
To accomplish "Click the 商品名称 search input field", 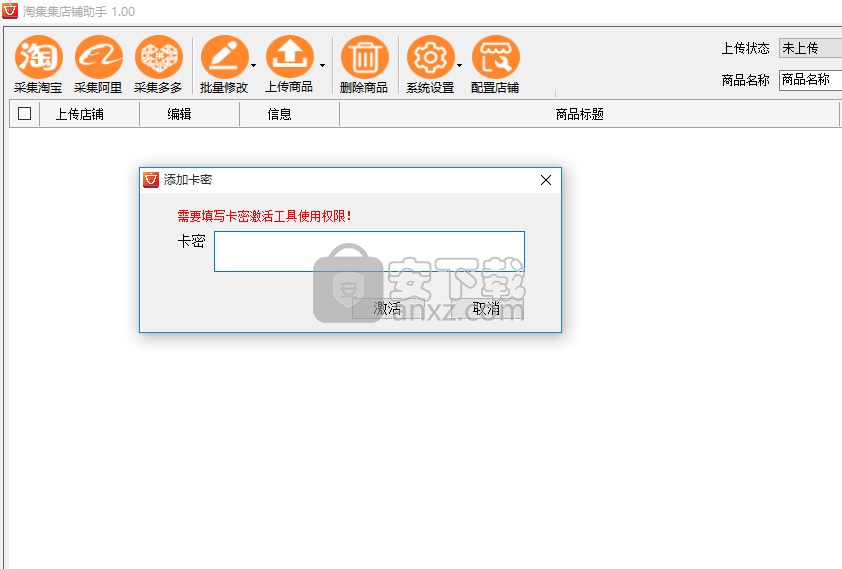I will pyautogui.click(x=810, y=80).
